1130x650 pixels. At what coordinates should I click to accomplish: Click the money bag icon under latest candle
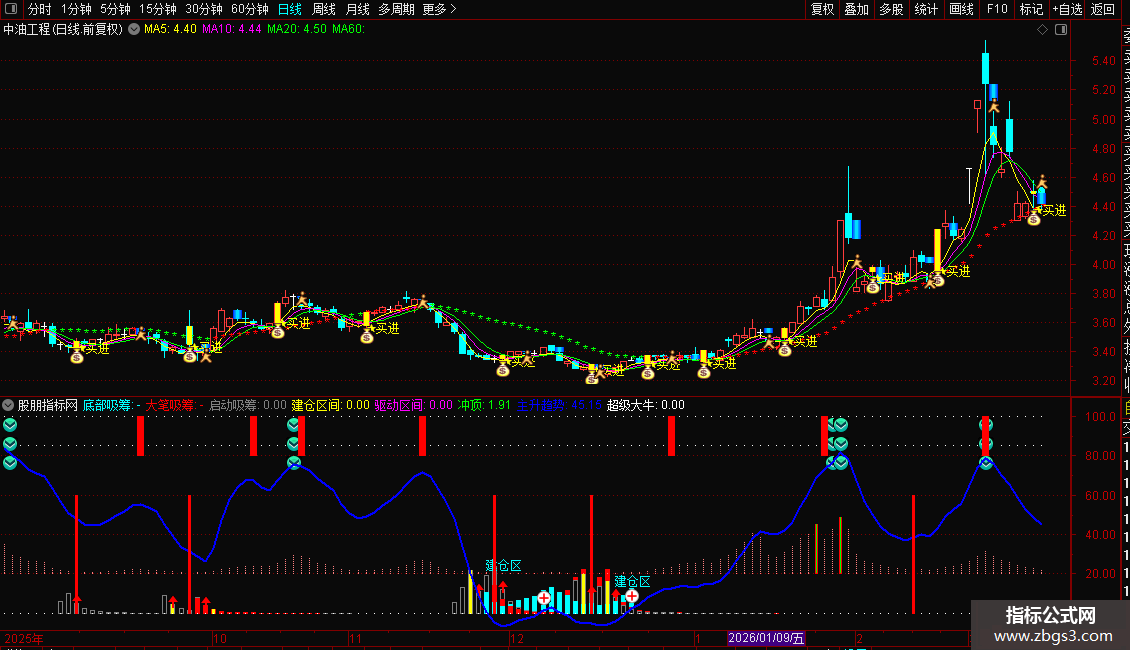(x=1033, y=218)
